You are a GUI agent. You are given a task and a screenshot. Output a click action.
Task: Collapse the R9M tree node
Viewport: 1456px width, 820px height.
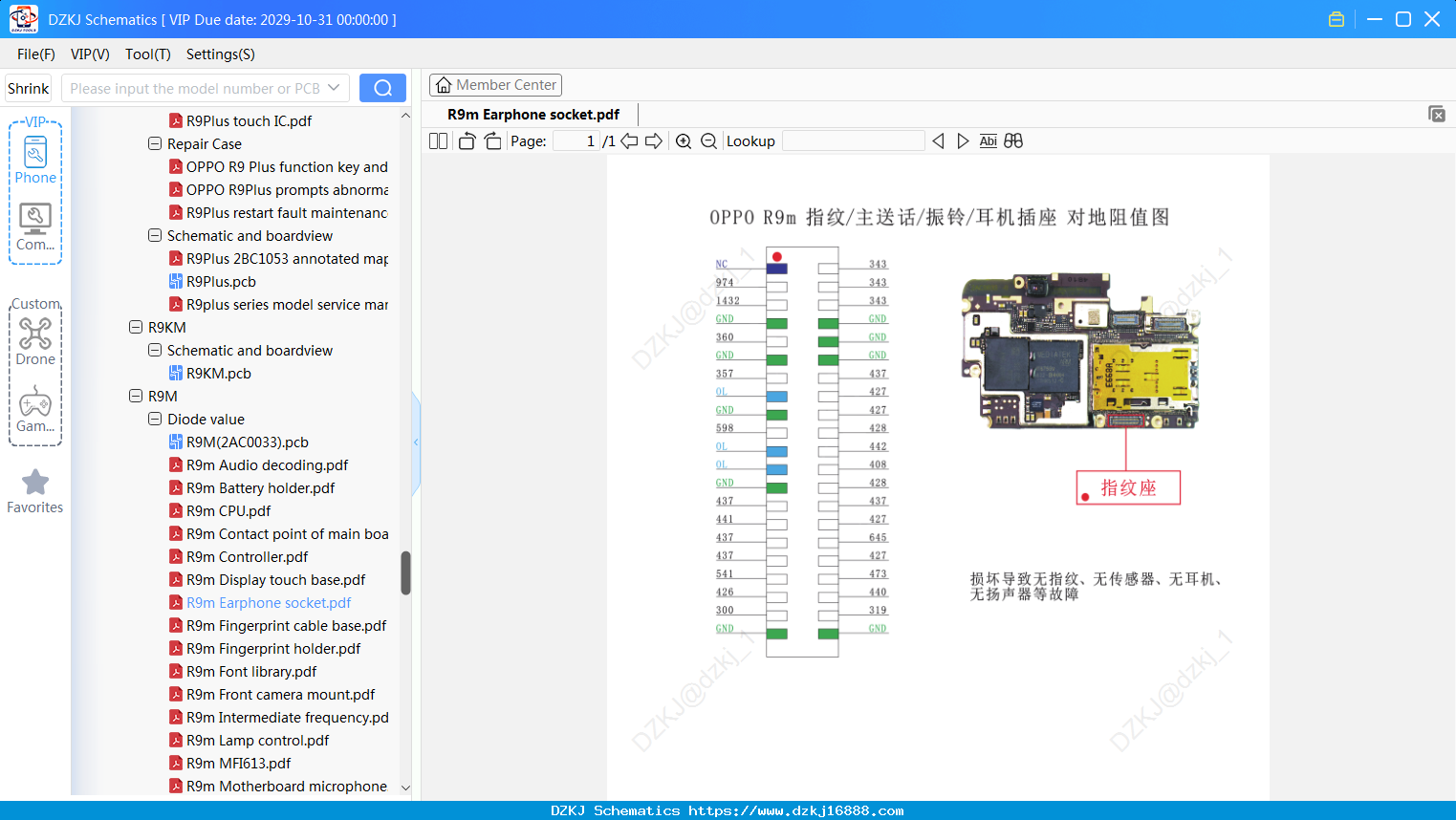coord(136,397)
